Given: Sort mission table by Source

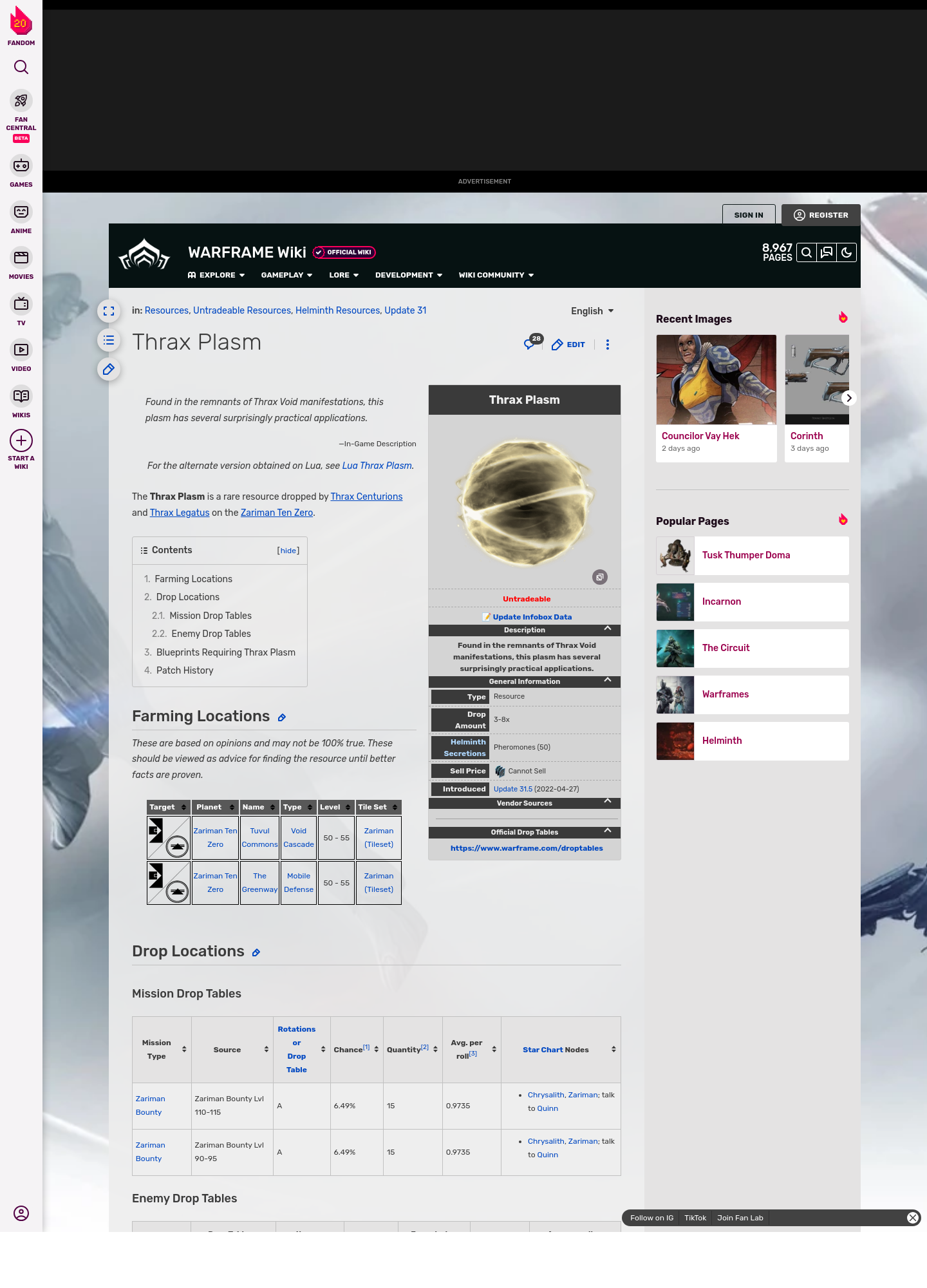Looking at the screenshot, I should pyautogui.click(x=267, y=1050).
